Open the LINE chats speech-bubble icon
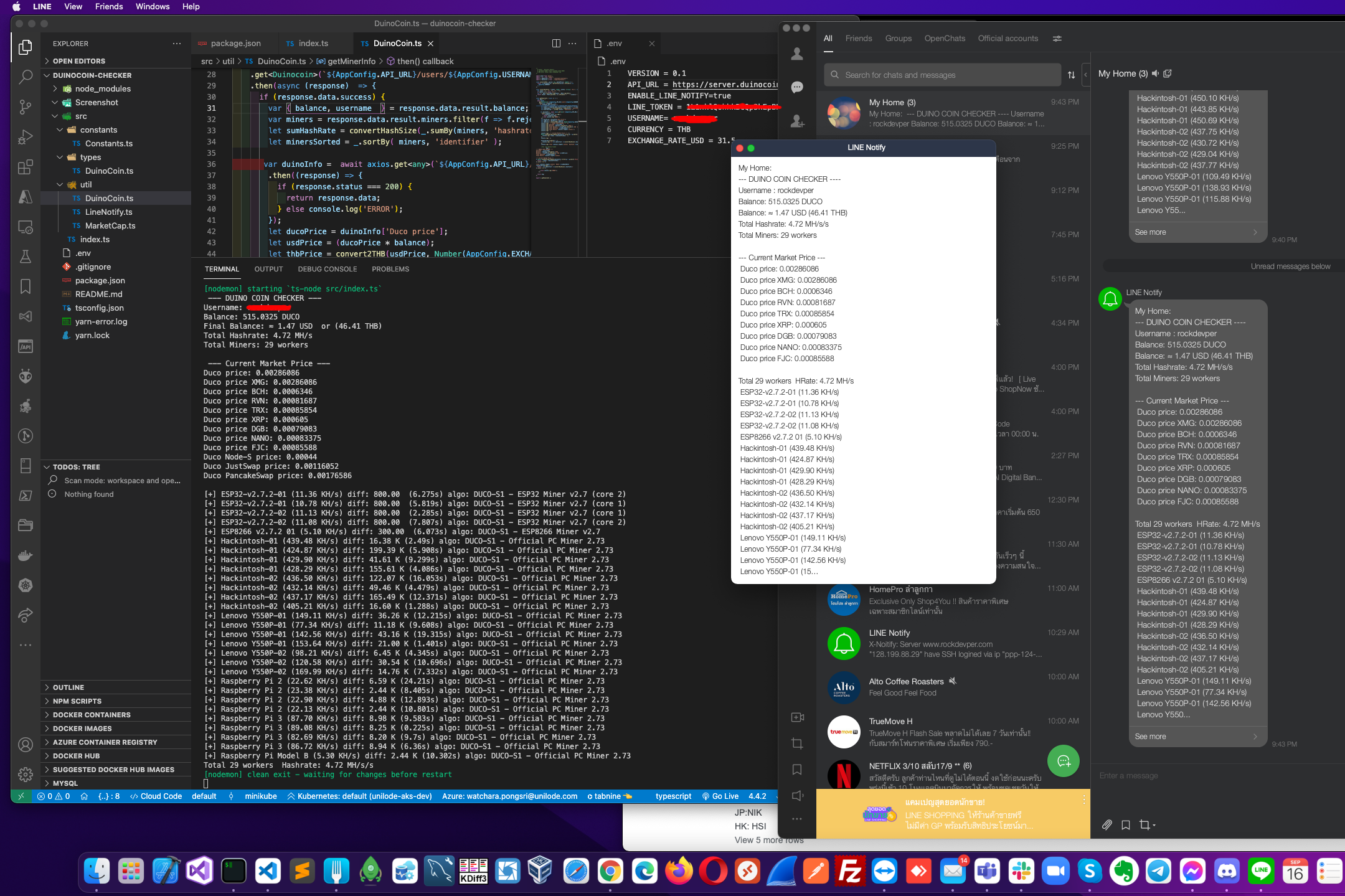This screenshot has height=896, width=1345. [x=797, y=87]
